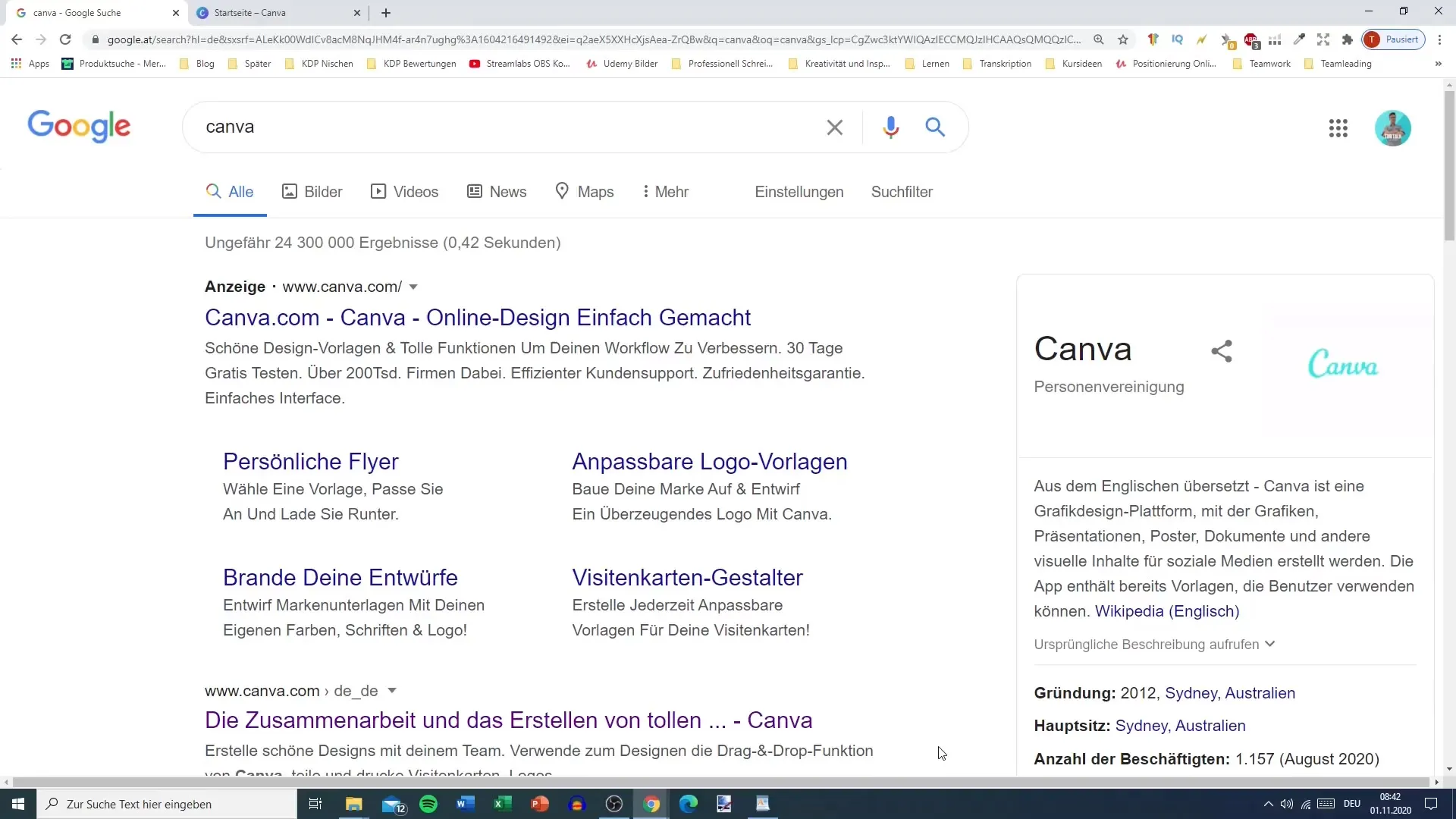1456x819 pixels.
Task: Open the KDP Nischen bookmark folder
Action: tap(319, 64)
